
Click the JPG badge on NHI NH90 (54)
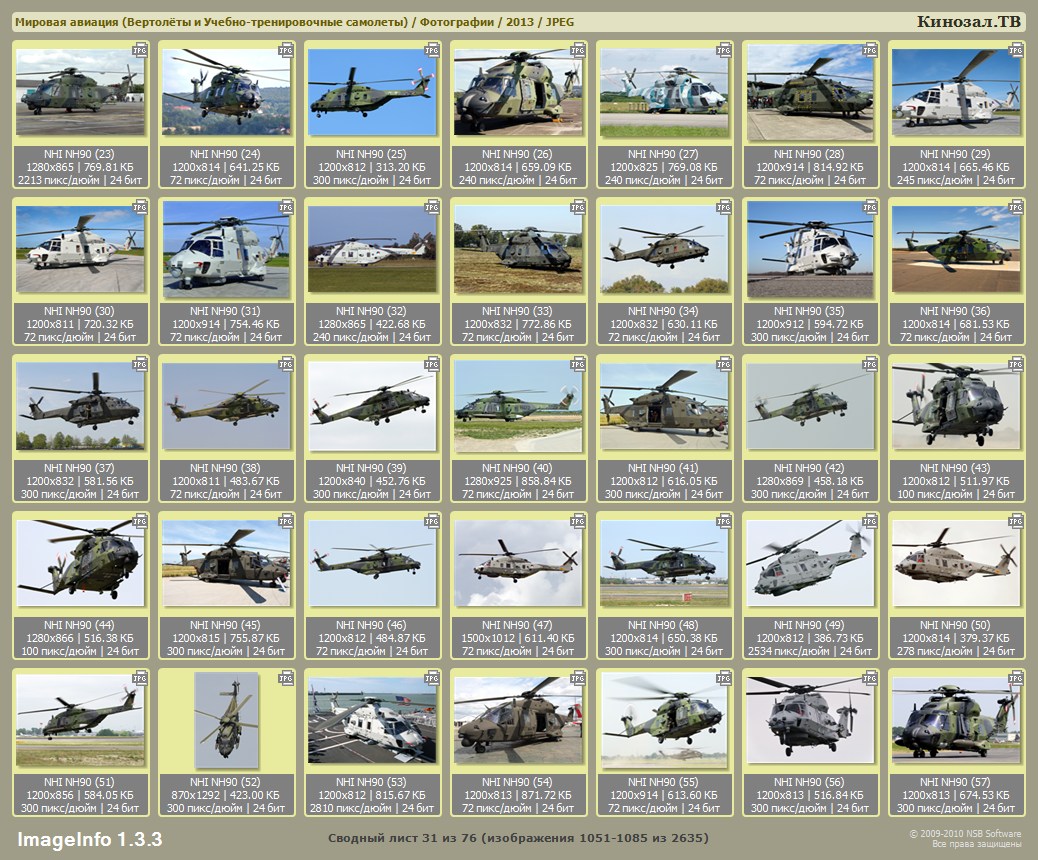(578, 678)
